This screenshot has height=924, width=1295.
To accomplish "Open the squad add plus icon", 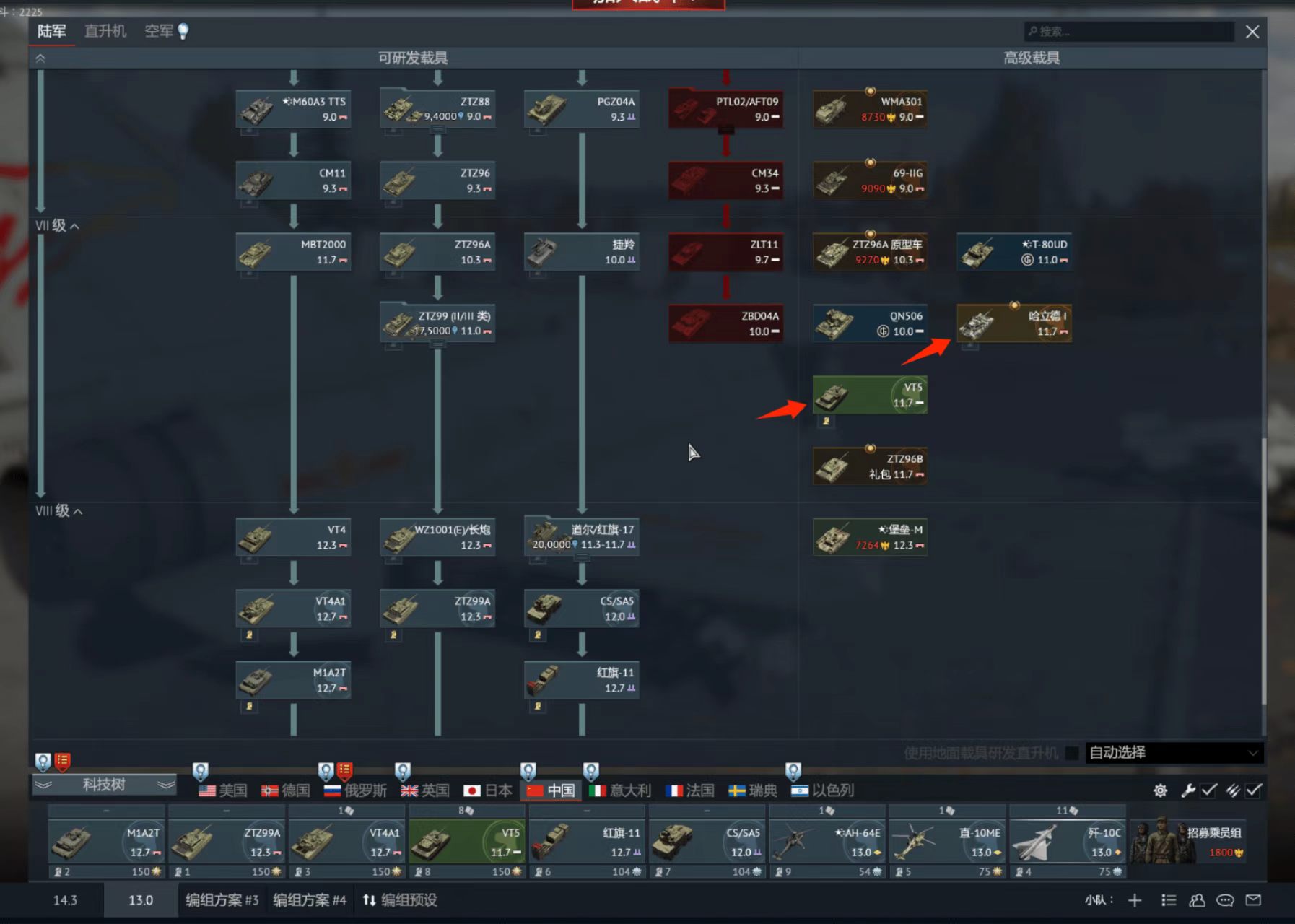I will point(1135,900).
